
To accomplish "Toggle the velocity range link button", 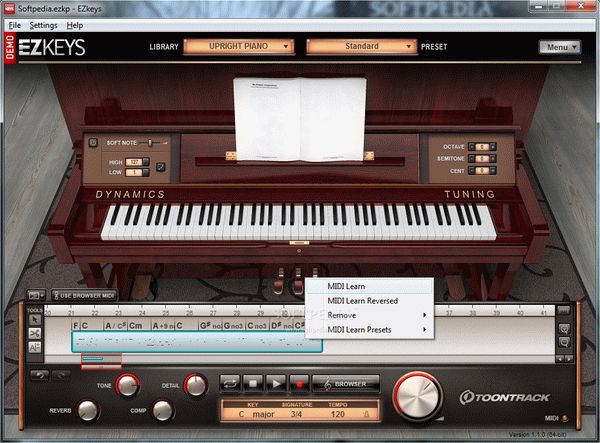I will [x=161, y=167].
